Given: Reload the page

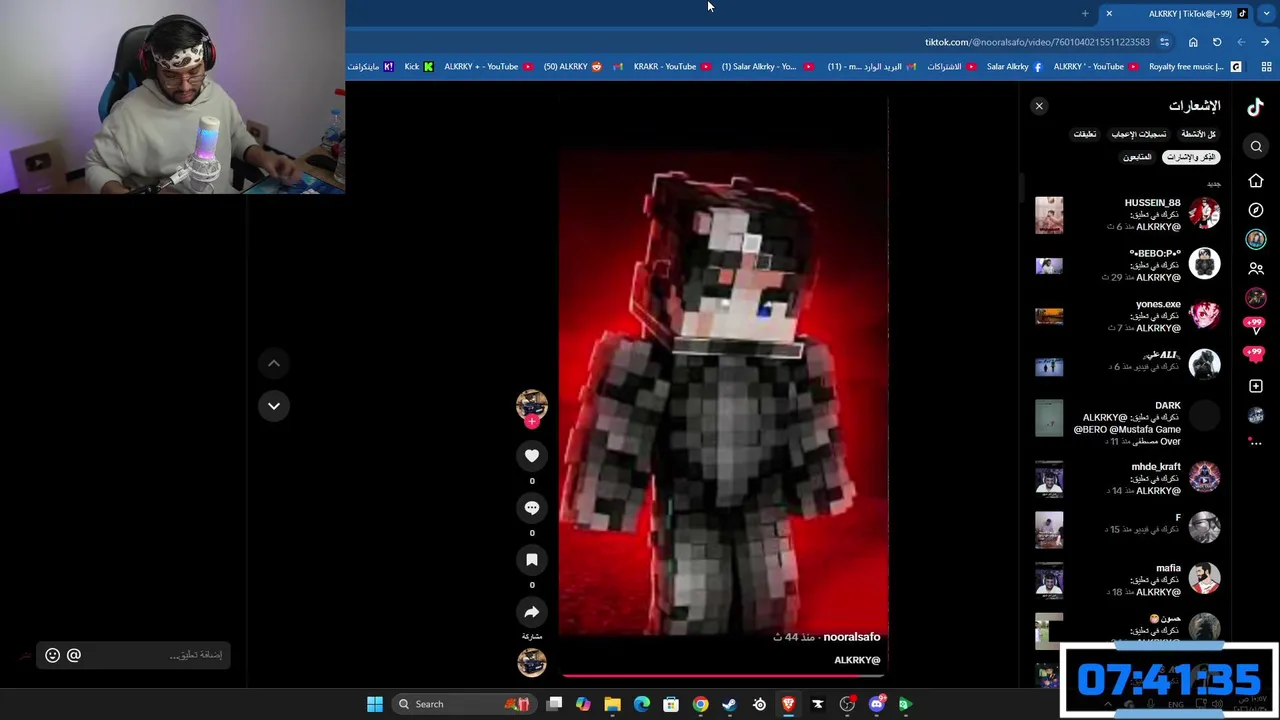Looking at the screenshot, I should (x=1217, y=42).
